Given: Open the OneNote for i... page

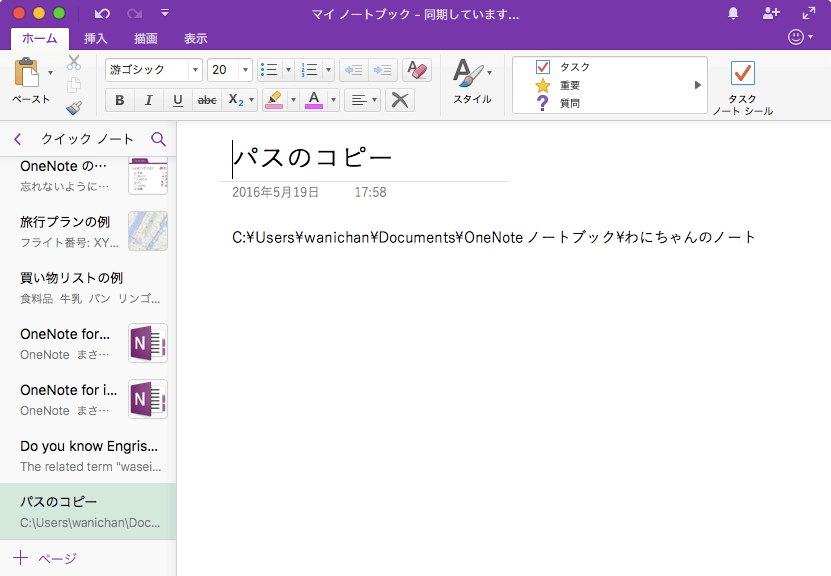Looking at the screenshot, I should coord(88,400).
